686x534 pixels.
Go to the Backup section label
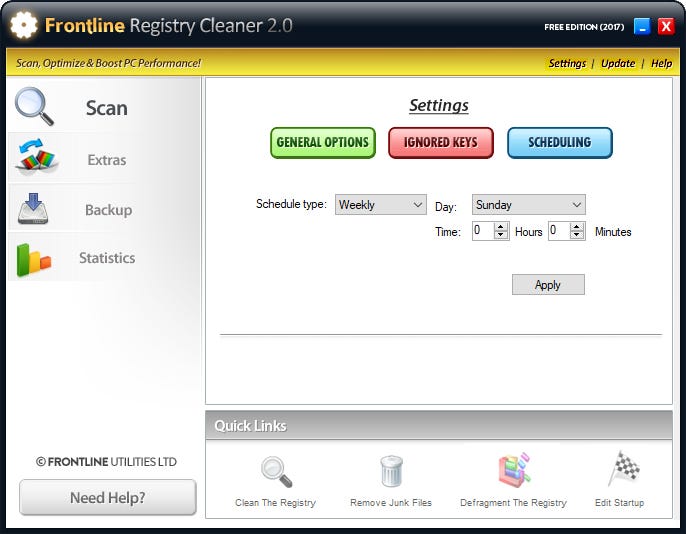(108, 210)
